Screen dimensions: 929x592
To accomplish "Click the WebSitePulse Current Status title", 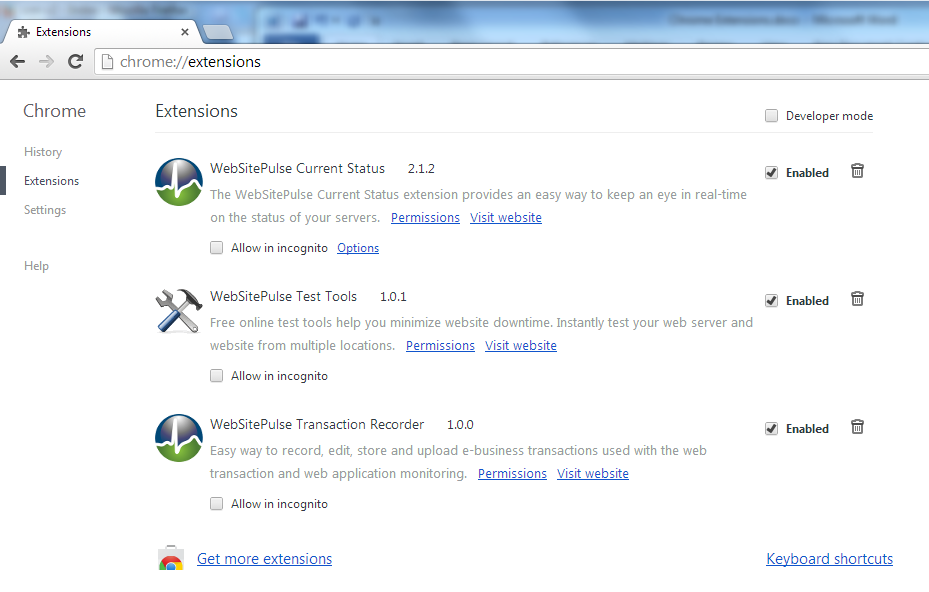I will (x=297, y=168).
